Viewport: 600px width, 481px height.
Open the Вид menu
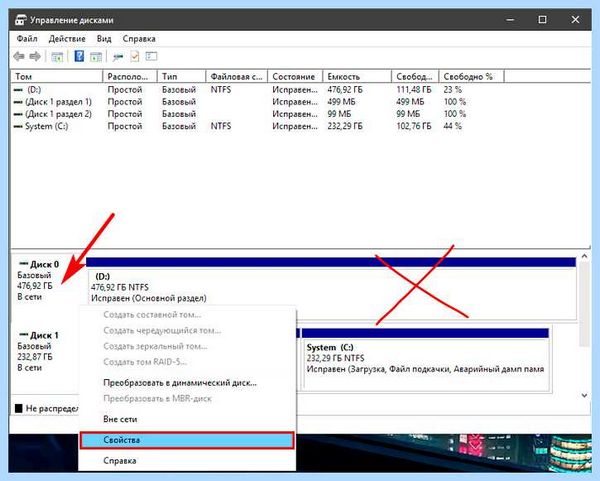(x=104, y=39)
